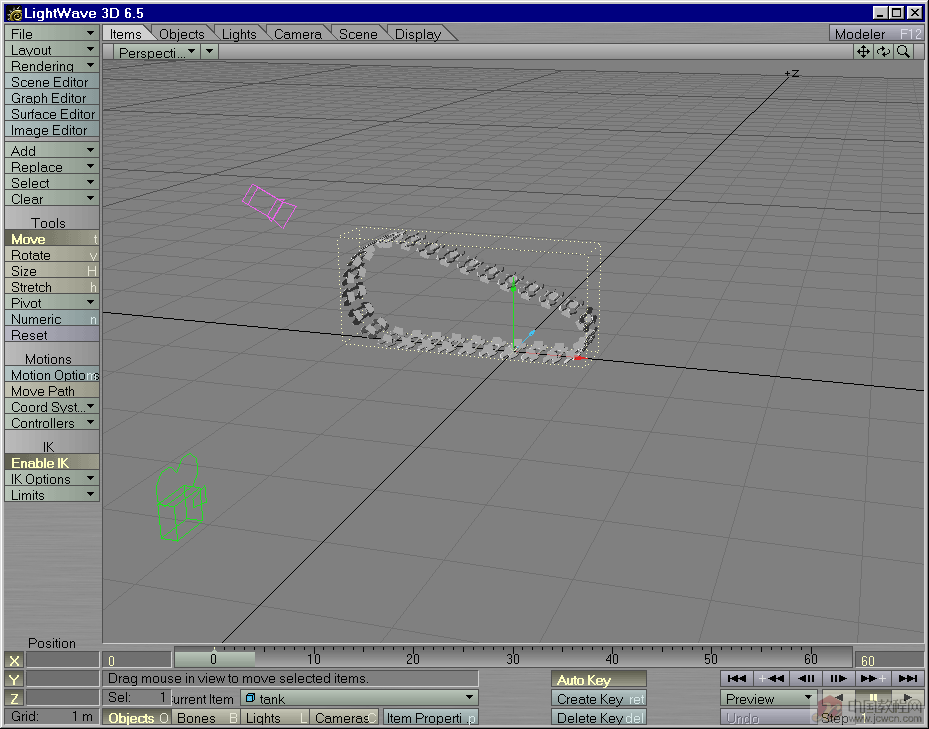Switch edit mode to Bones
This screenshot has width=929, height=729.
tap(205, 718)
